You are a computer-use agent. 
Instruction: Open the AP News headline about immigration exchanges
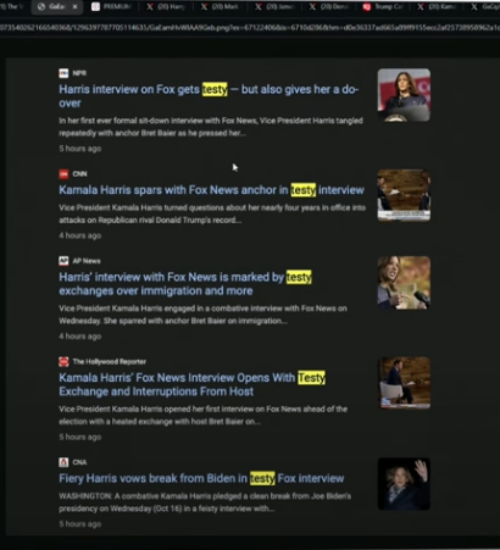185,284
